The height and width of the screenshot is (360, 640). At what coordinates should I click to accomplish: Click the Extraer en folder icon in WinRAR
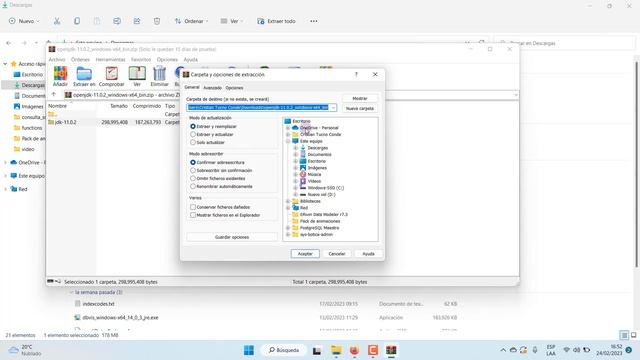pos(84,73)
